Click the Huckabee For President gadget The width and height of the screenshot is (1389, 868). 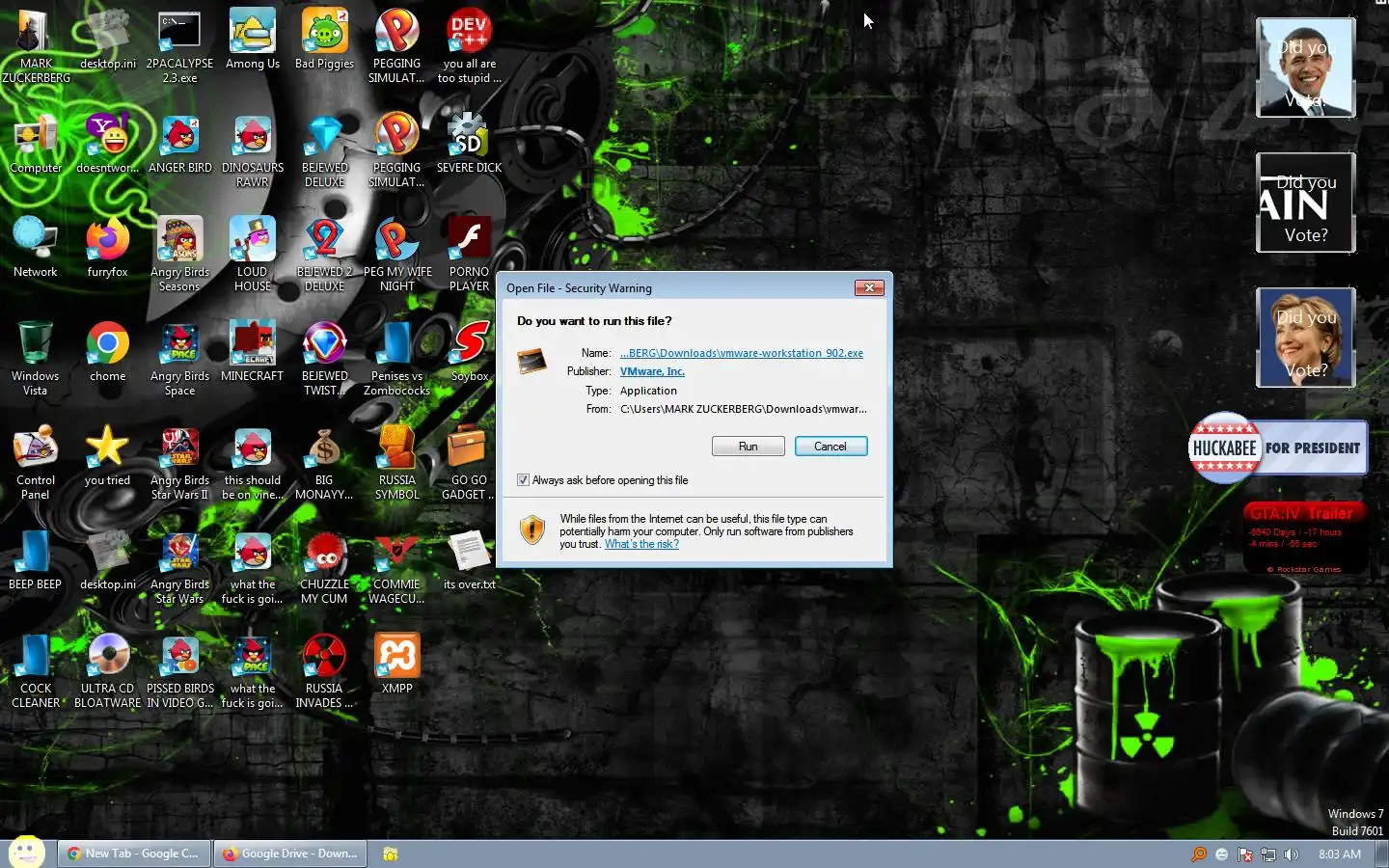pos(1278,448)
